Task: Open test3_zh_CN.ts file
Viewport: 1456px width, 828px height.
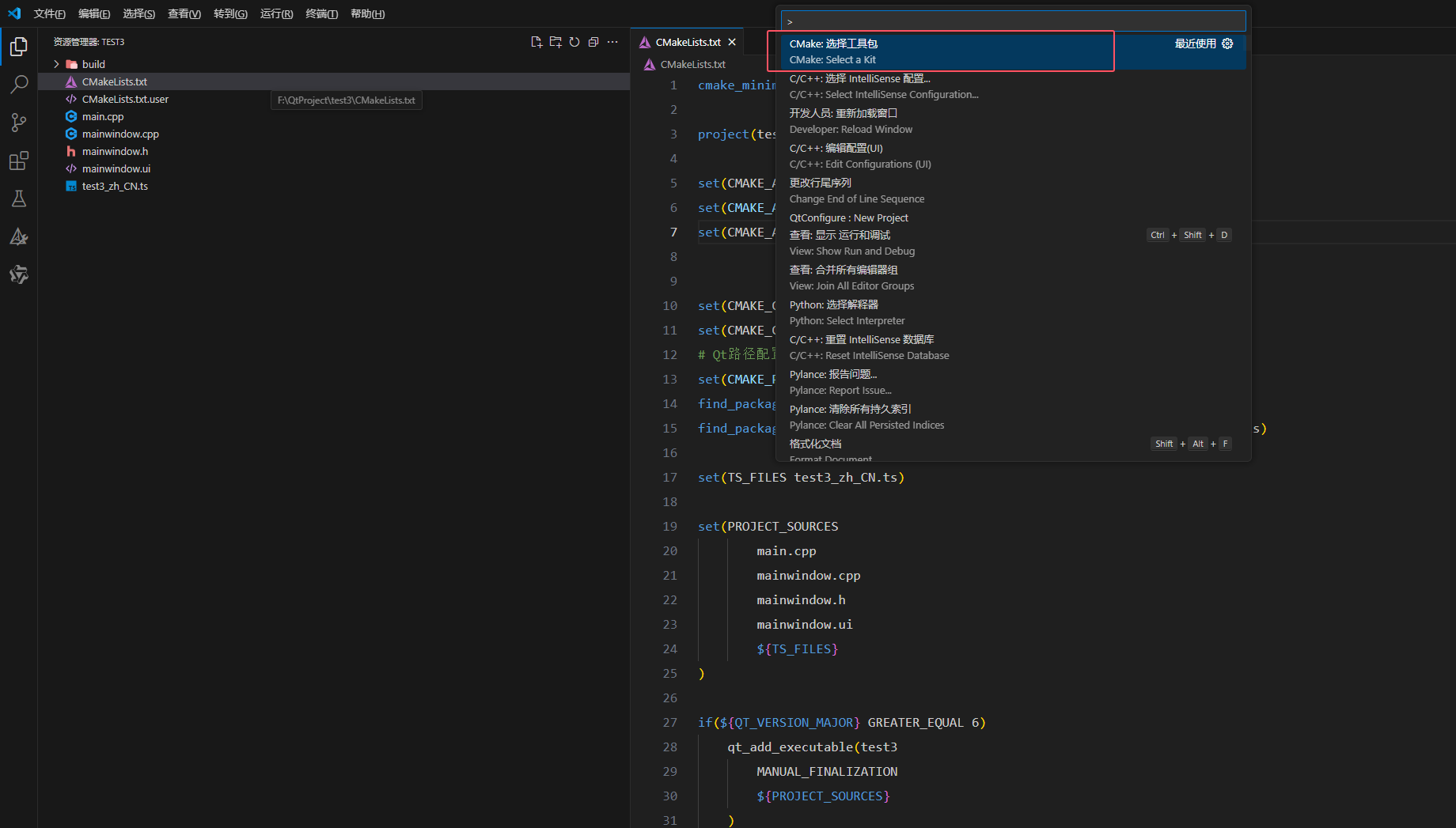Action: coord(333,186)
